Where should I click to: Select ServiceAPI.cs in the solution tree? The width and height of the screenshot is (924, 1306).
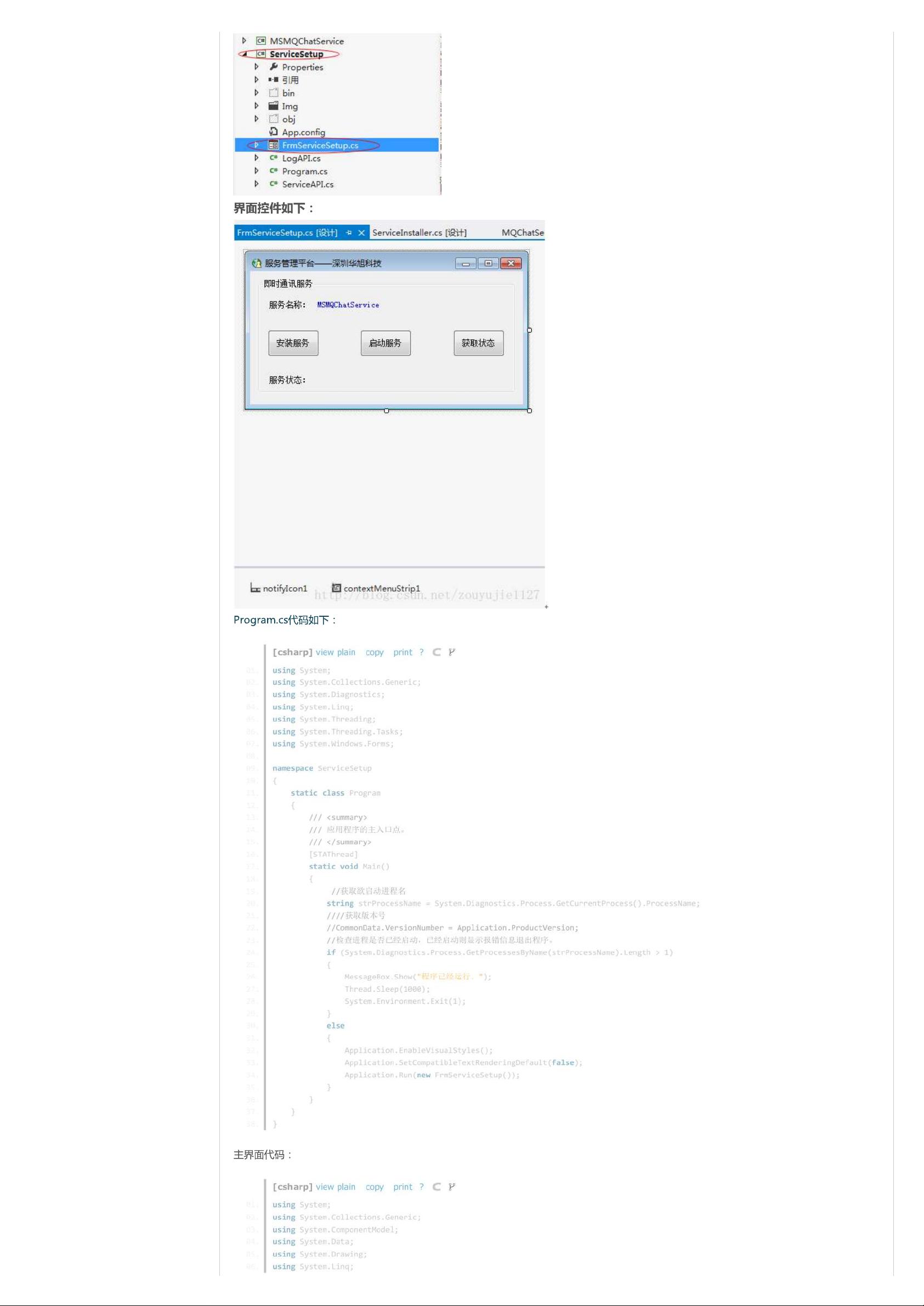[x=308, y=184]
